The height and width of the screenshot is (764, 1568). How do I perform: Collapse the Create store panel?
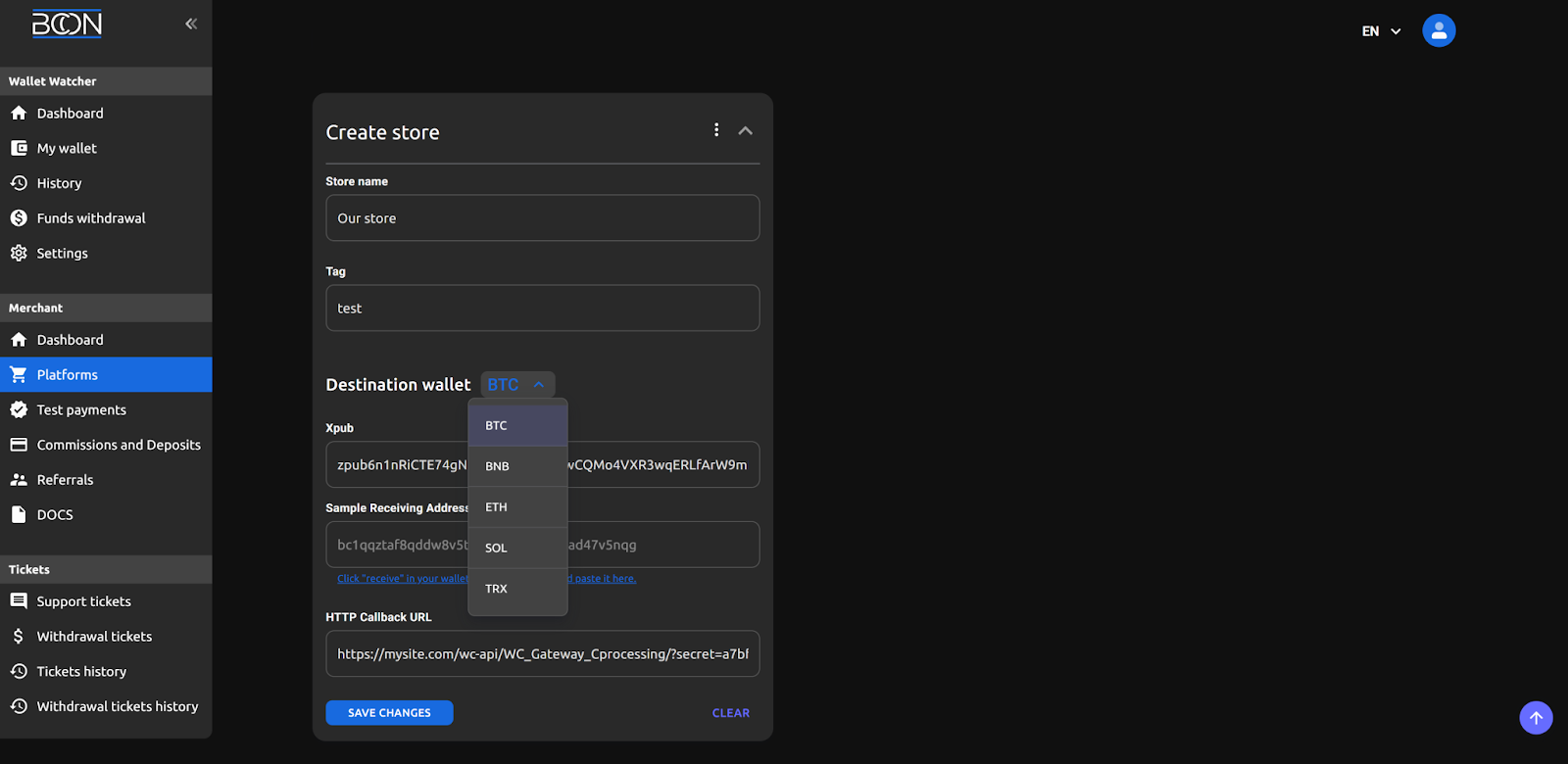[746, 131]
